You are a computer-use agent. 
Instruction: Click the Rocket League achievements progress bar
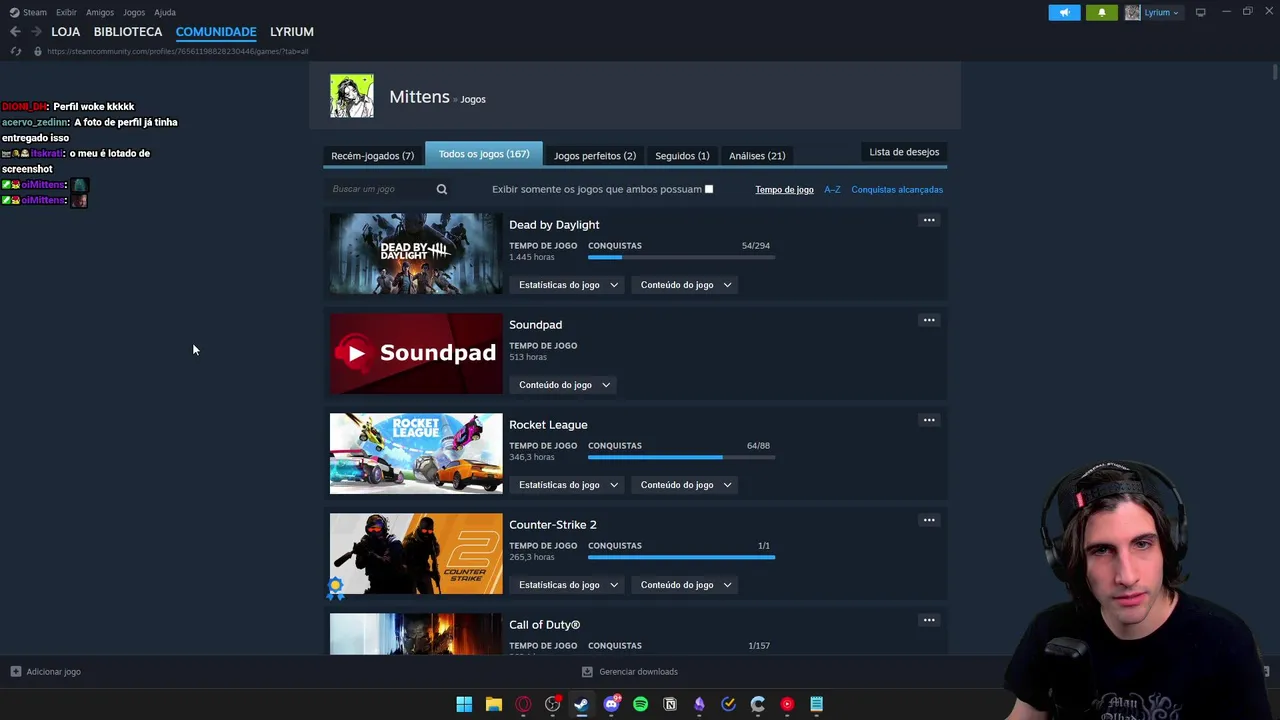pyautogui.click(x=681, y=457)
